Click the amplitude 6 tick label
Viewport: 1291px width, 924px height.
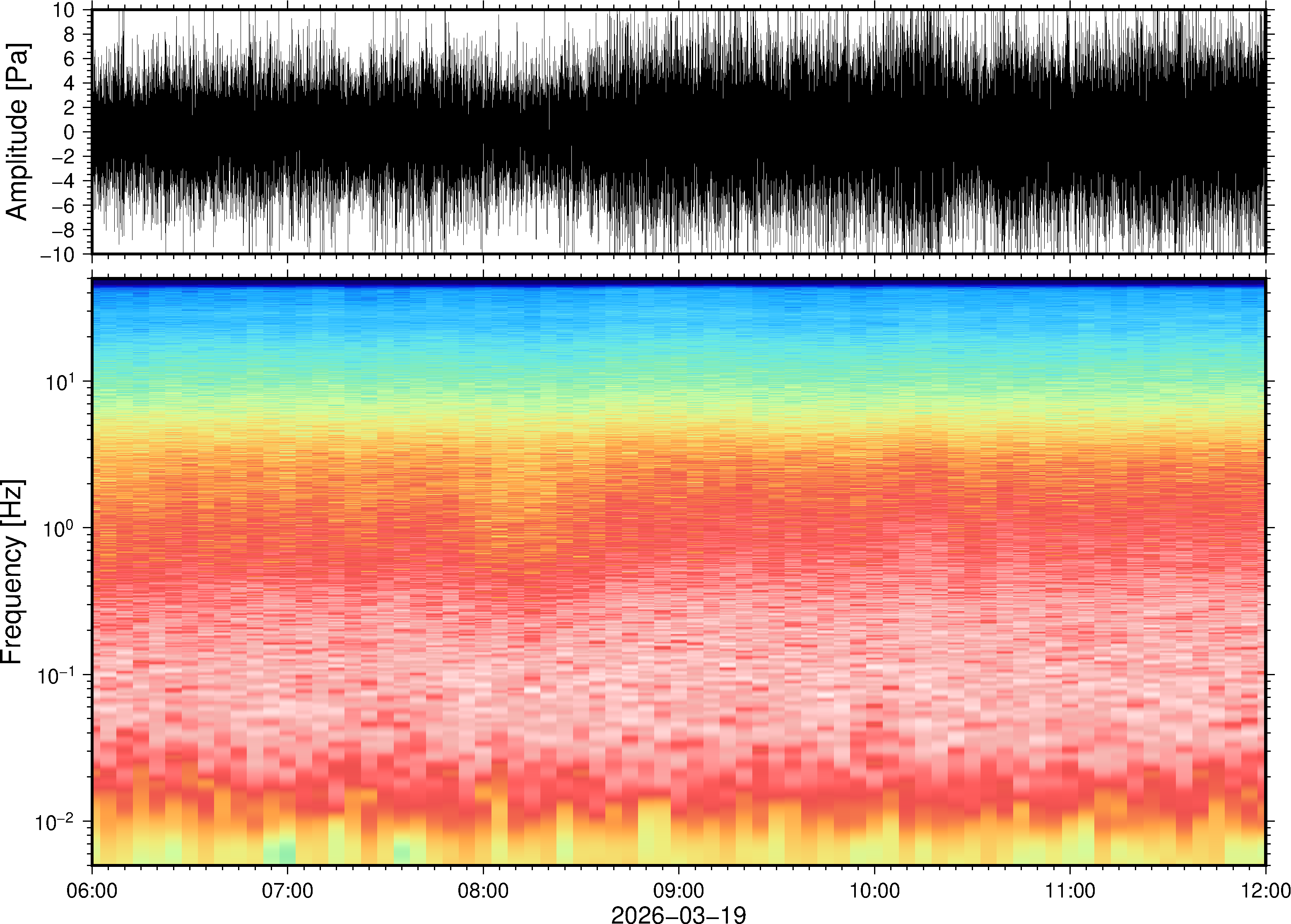pos(70,59)
